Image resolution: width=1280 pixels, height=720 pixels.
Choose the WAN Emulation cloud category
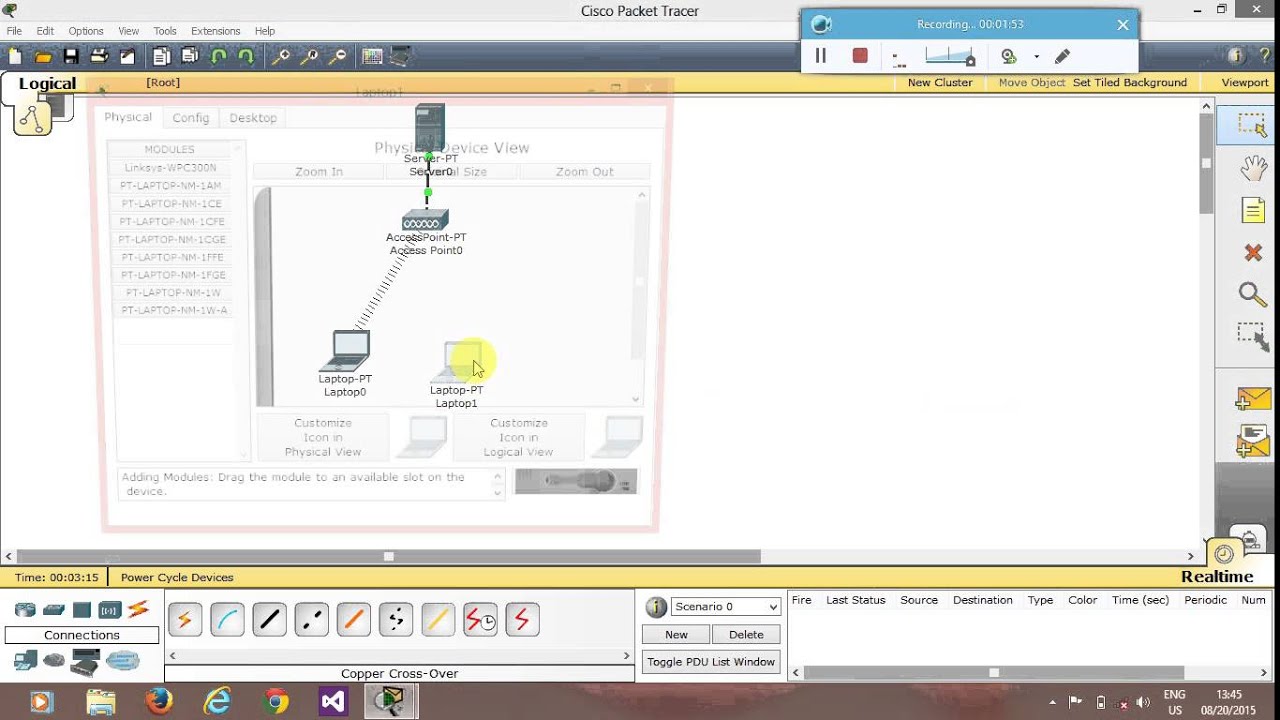pos(54,660)
